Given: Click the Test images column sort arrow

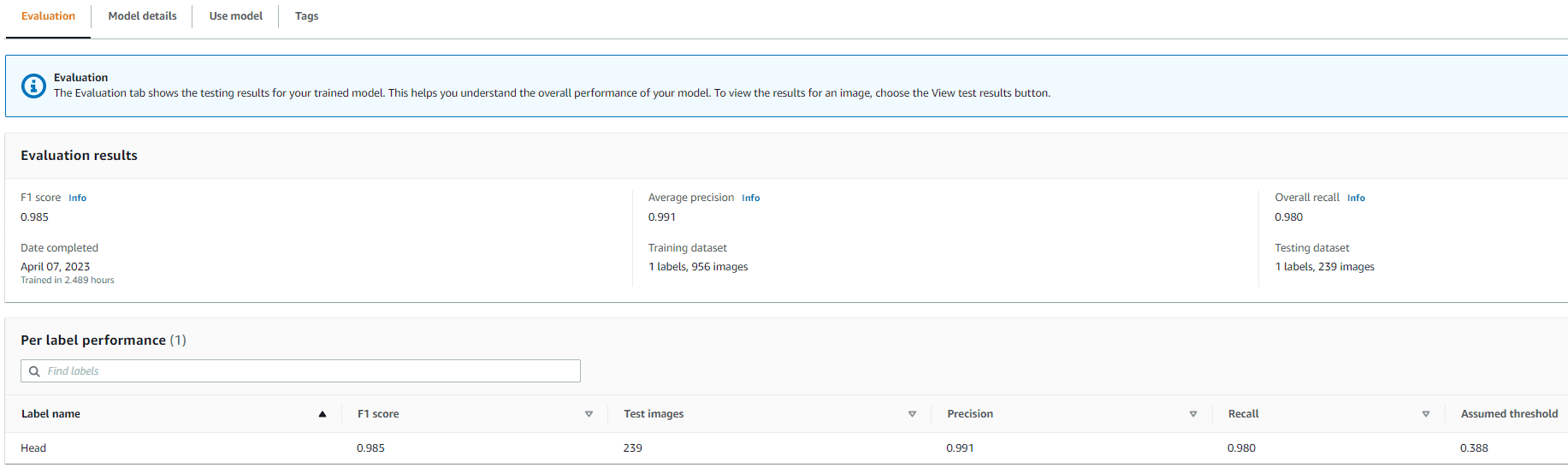Looking at the screenshot, I should 912,414.
